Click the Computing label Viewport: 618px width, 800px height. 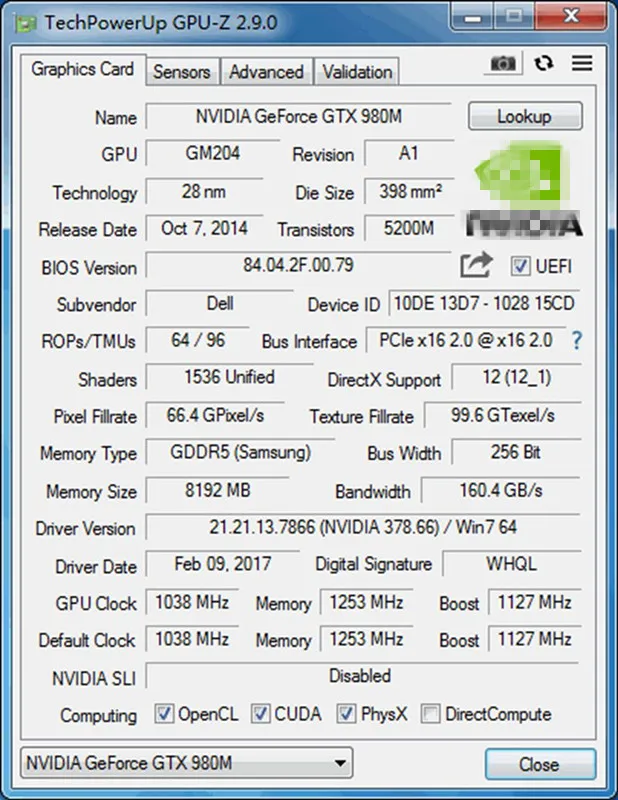[x=98, y=715]
